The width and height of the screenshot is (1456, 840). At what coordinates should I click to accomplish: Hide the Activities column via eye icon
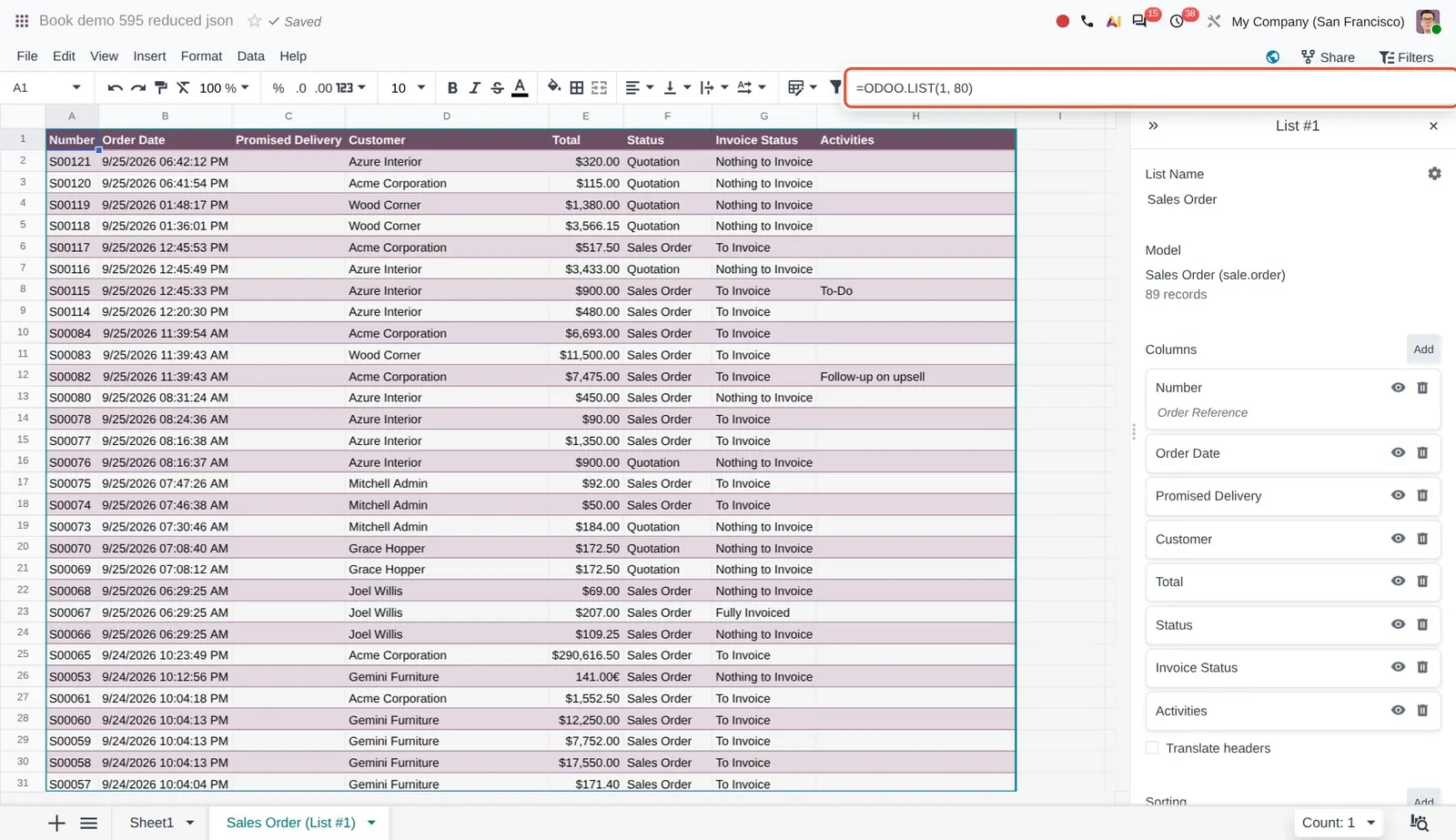(x=1398, y=711)
